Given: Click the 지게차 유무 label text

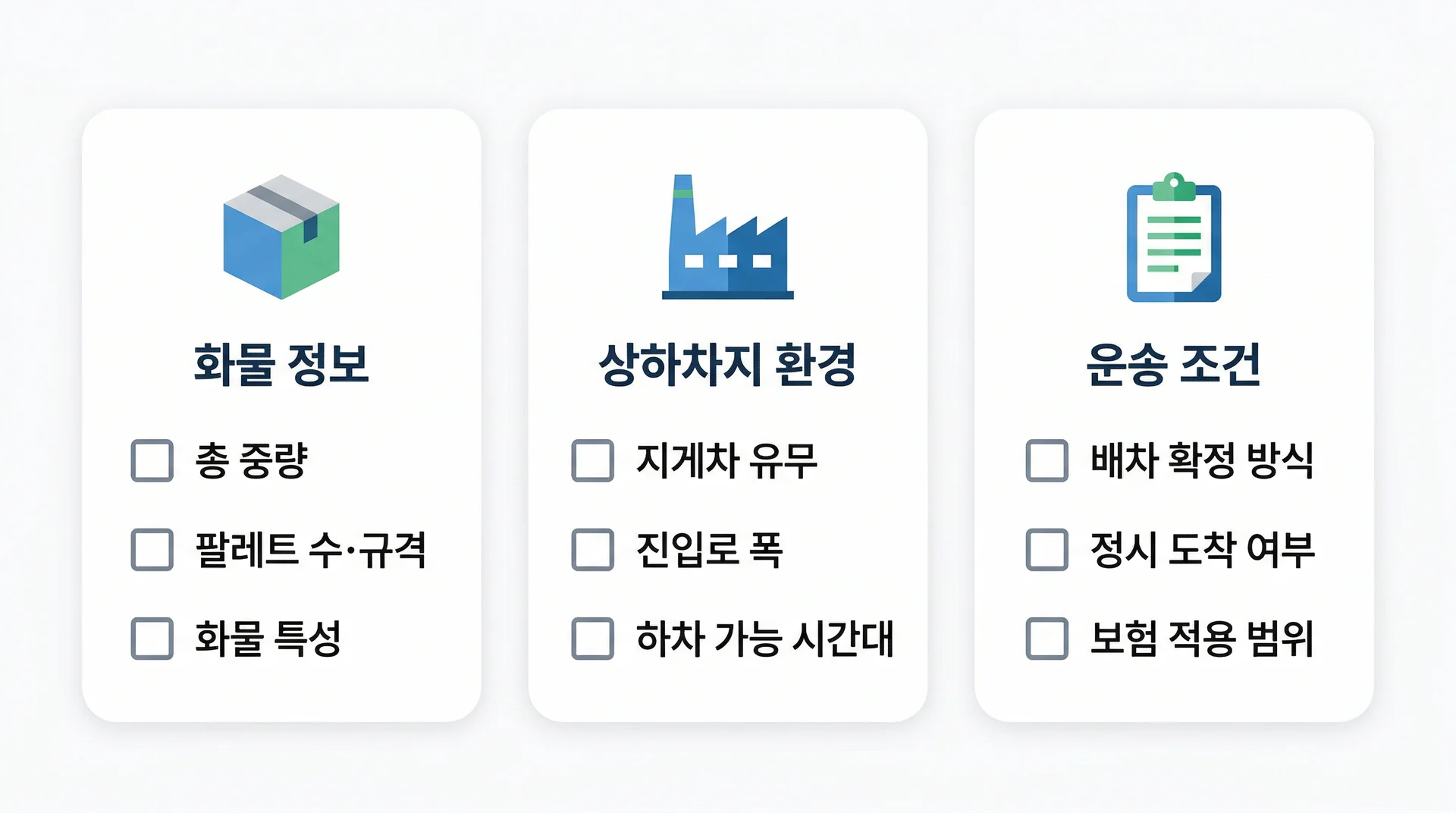Looking at the screenshot, I should tap(726, 460).
